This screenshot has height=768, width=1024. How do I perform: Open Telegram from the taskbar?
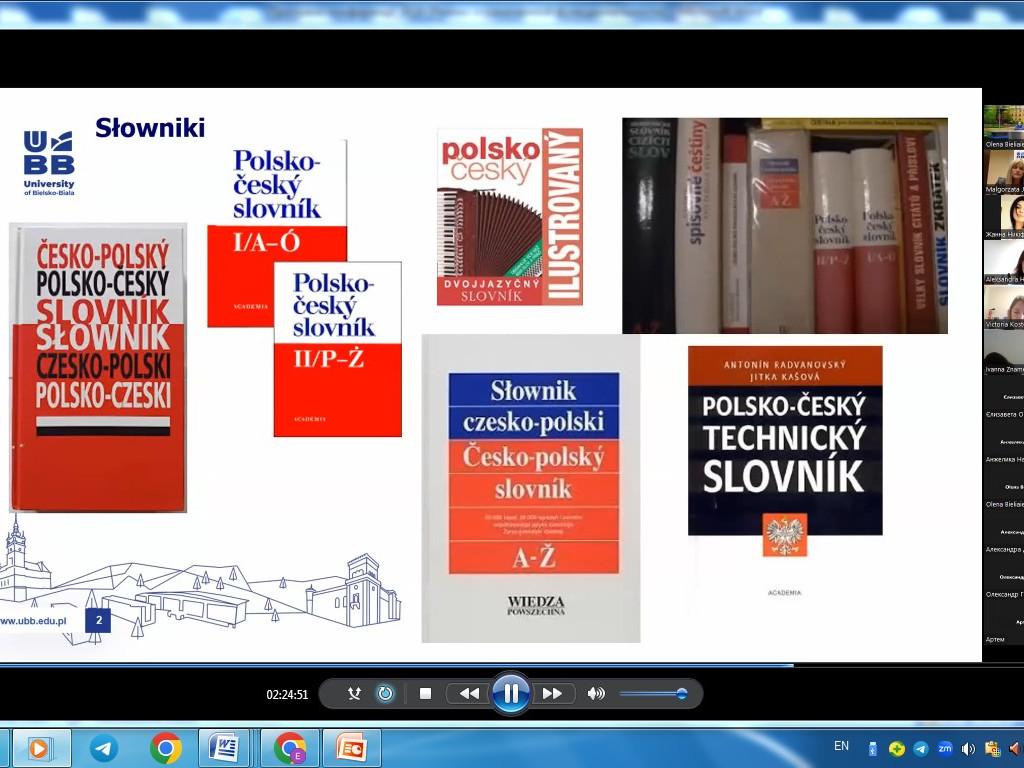(103, 748)
